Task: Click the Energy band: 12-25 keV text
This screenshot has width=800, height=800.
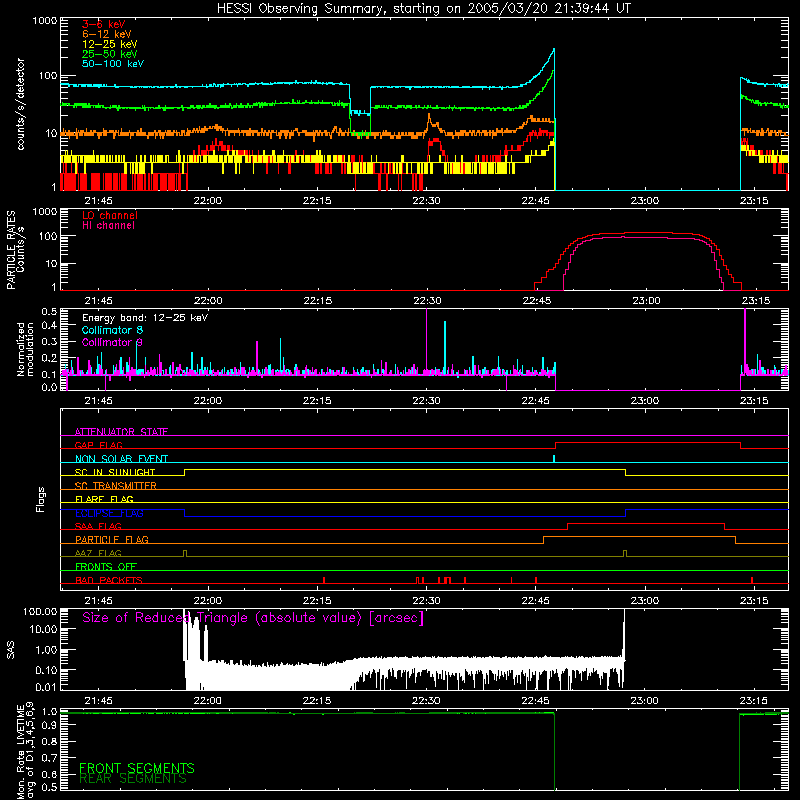Action: (x=144, y=318)
